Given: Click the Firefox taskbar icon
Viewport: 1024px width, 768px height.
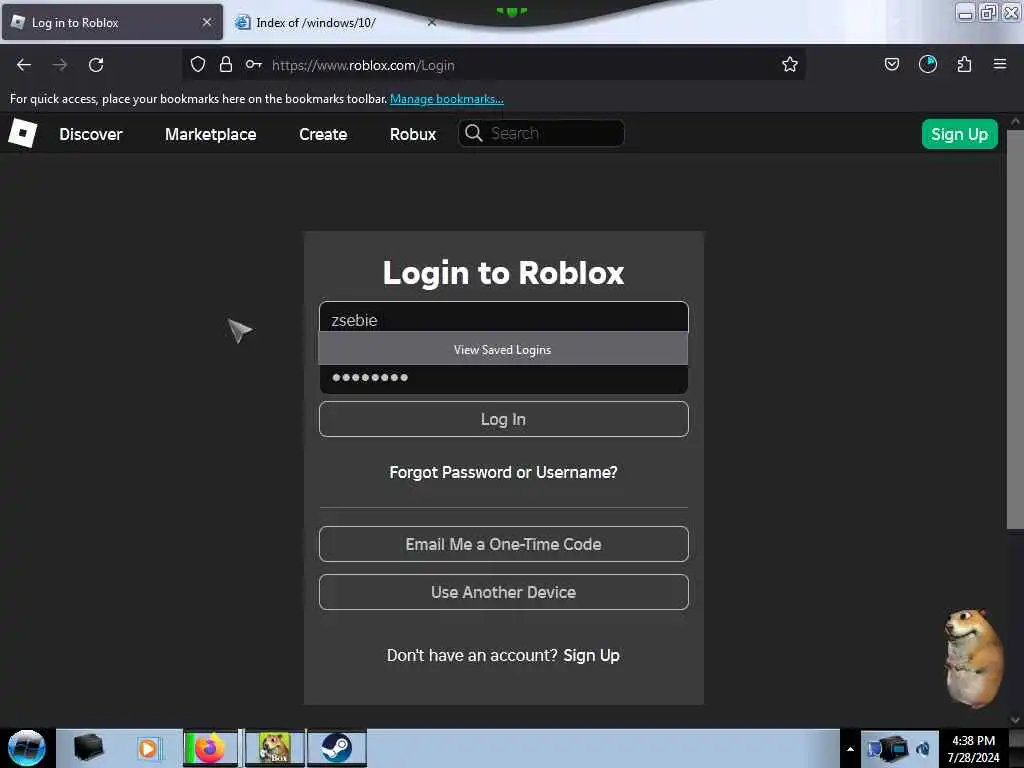Looking at the screenshot, I should (x=210, y=748).
